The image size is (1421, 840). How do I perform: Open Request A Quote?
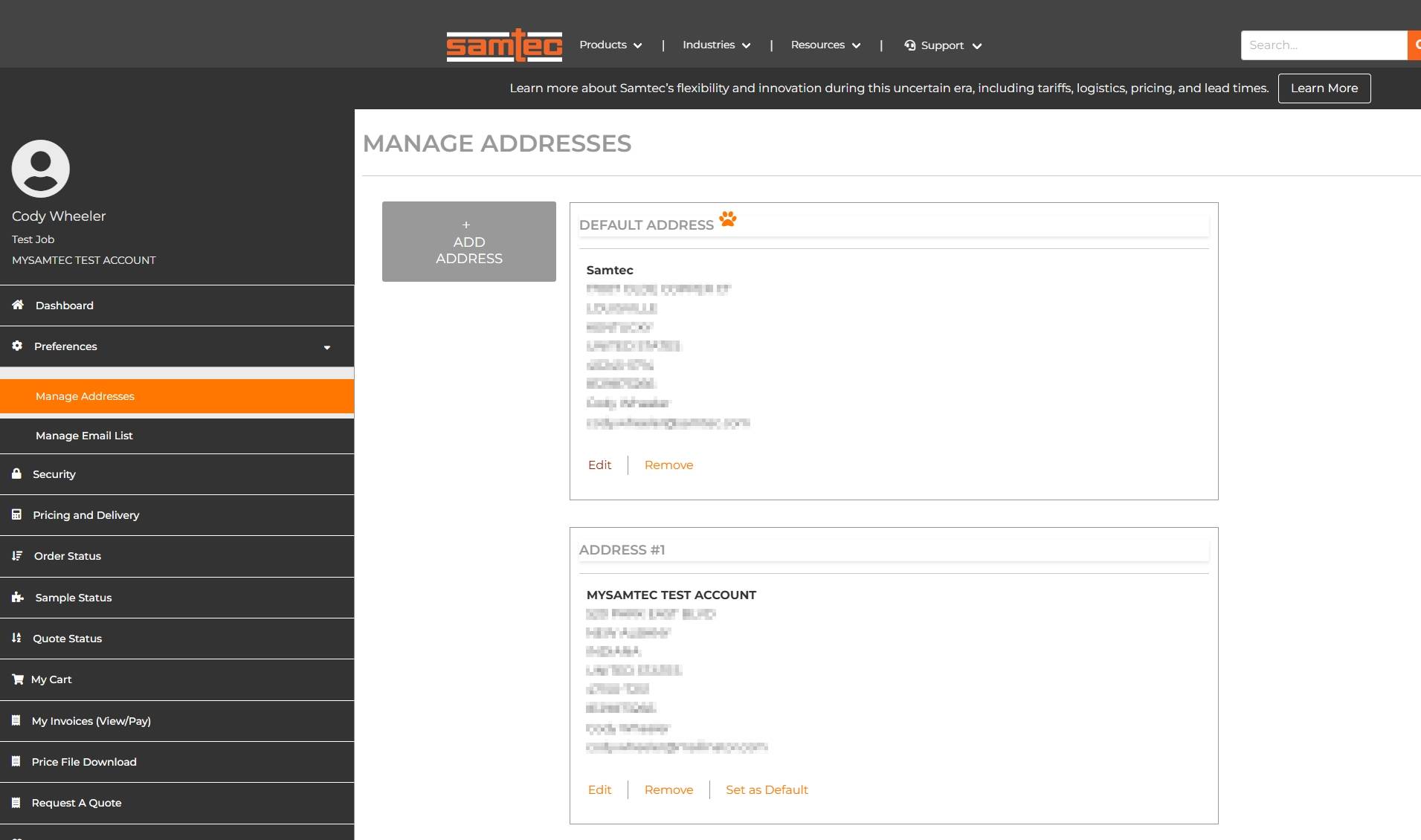tap(177, 803)
